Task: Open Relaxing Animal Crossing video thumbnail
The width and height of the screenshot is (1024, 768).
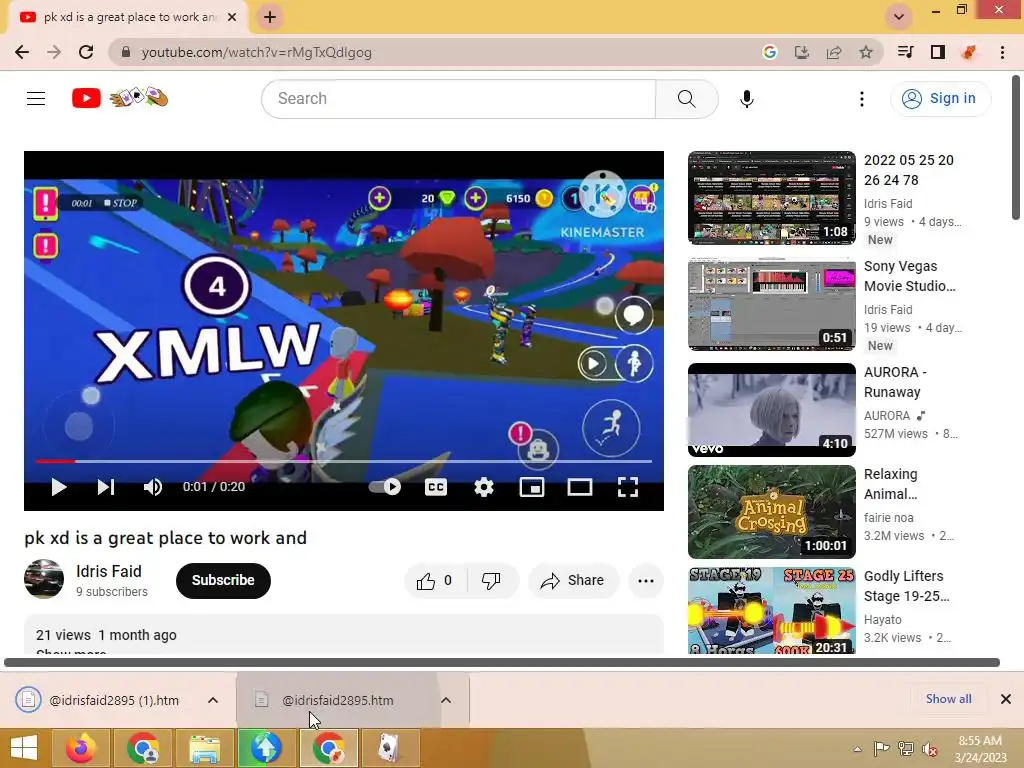Action: pos(771,511)
